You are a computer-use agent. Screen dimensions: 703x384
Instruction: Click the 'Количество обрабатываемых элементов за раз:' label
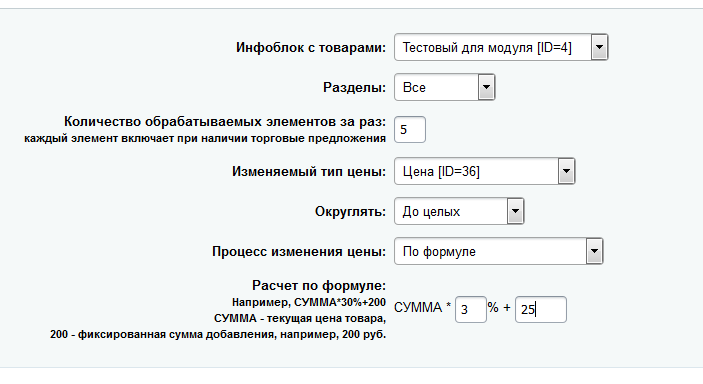[x=225, y=122]
